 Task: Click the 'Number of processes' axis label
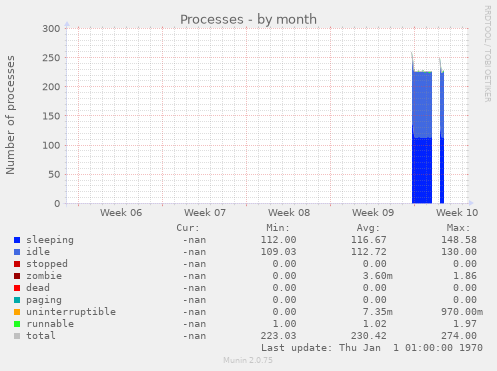click(x=10, y=115)
